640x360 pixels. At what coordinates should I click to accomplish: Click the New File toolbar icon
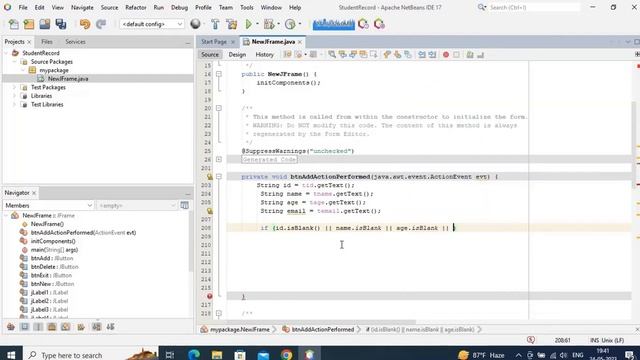coord(13,24)
